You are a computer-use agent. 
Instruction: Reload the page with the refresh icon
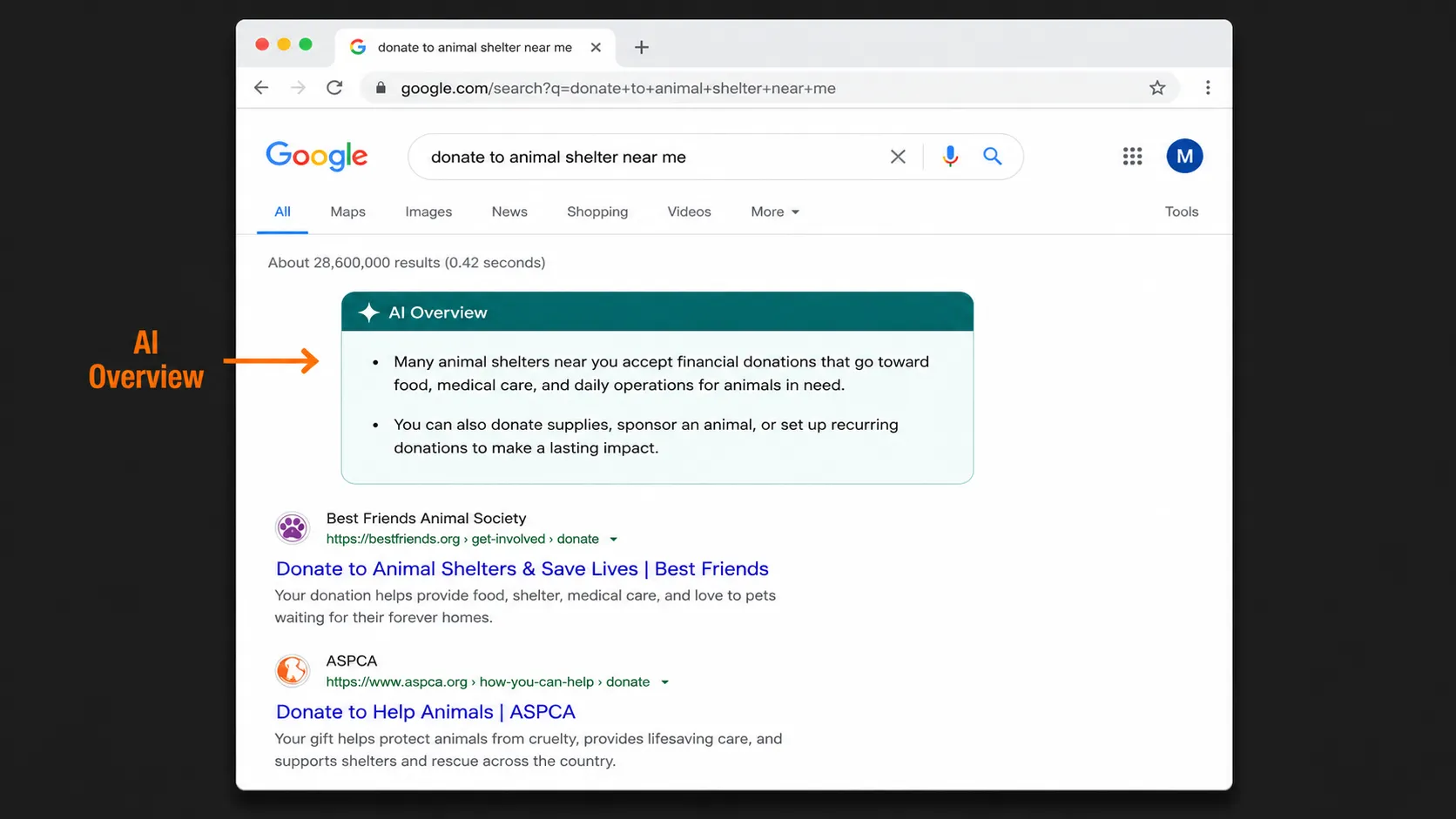click(x=334, y=88)
